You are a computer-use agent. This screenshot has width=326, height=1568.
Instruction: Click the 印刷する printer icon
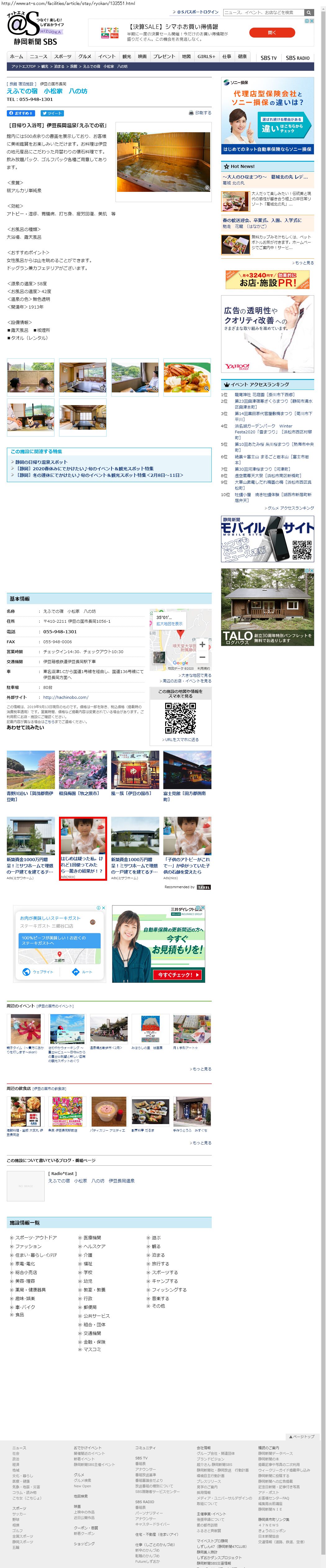[191, 113]
